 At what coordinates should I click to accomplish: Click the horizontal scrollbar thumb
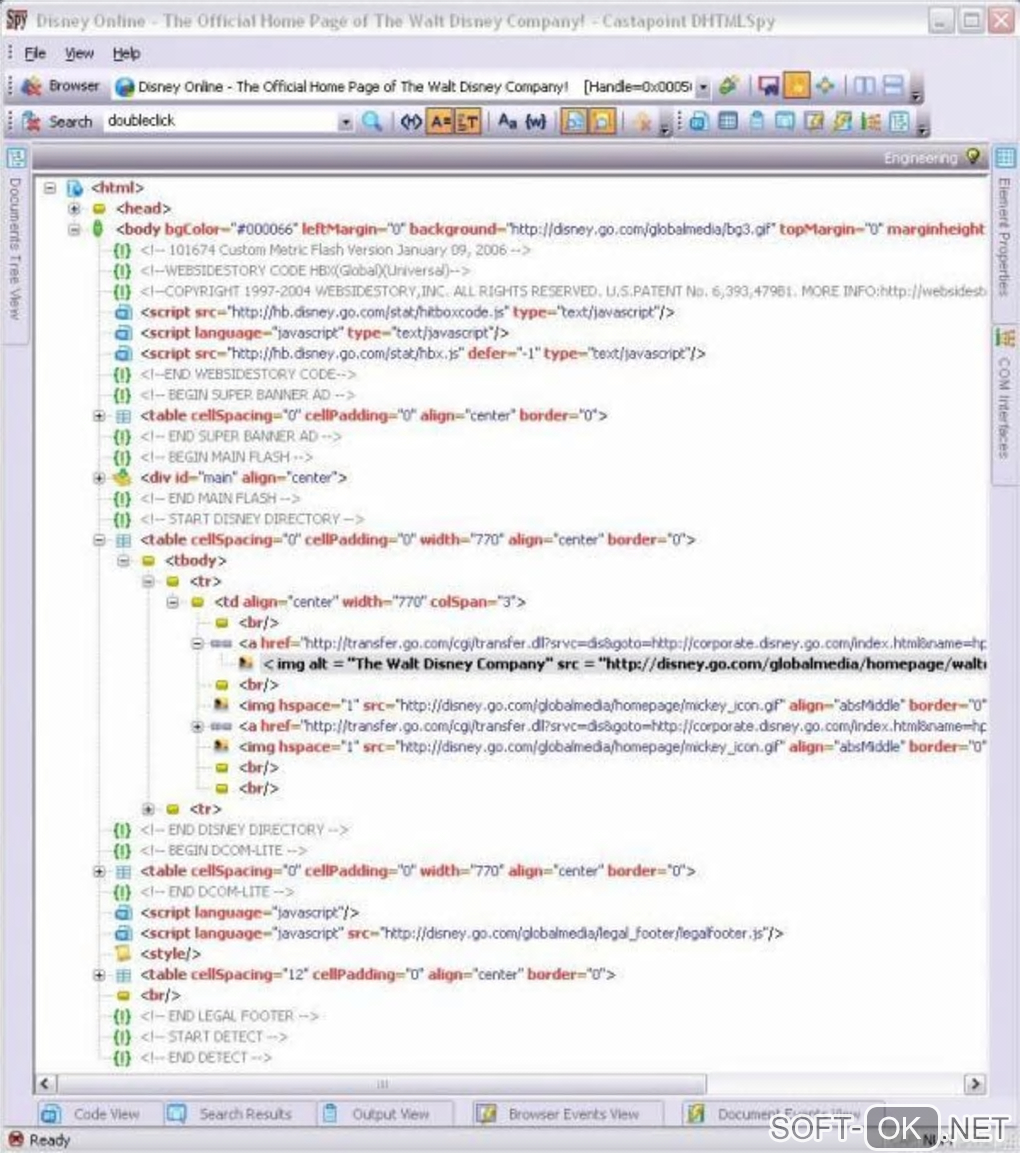coord(382,1084)
